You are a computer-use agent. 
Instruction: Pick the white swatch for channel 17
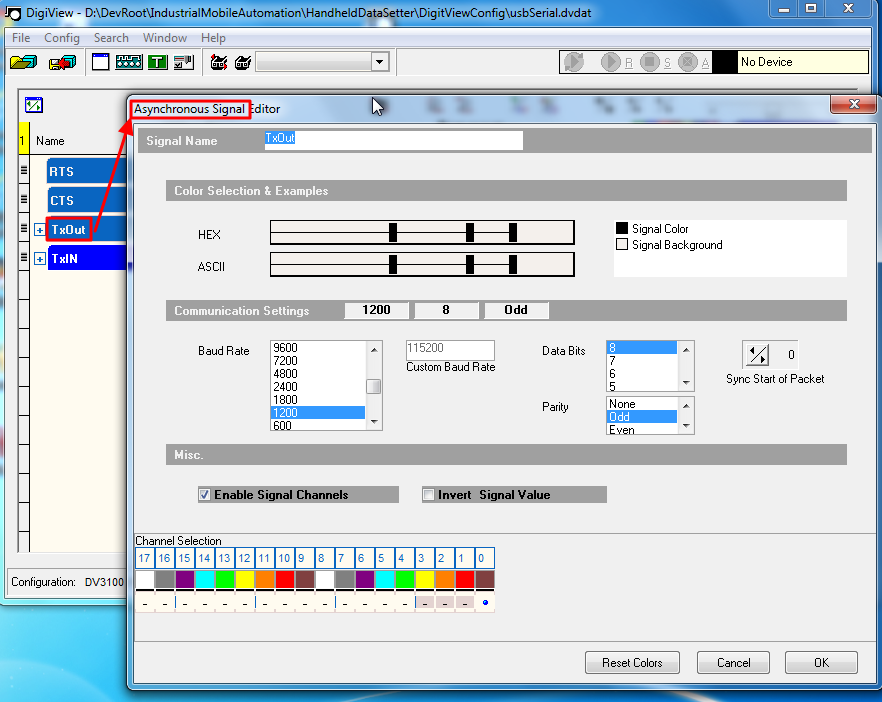point(145,579)
